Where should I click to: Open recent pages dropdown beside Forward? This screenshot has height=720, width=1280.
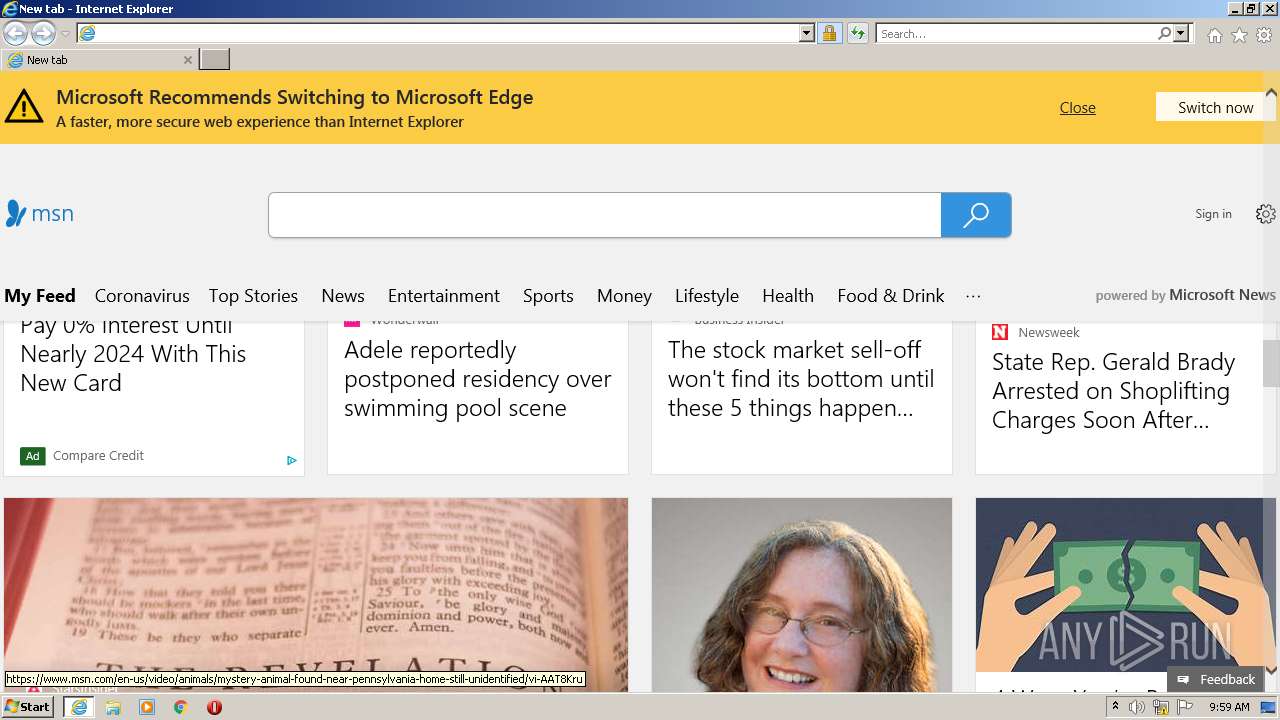[65, 34]
